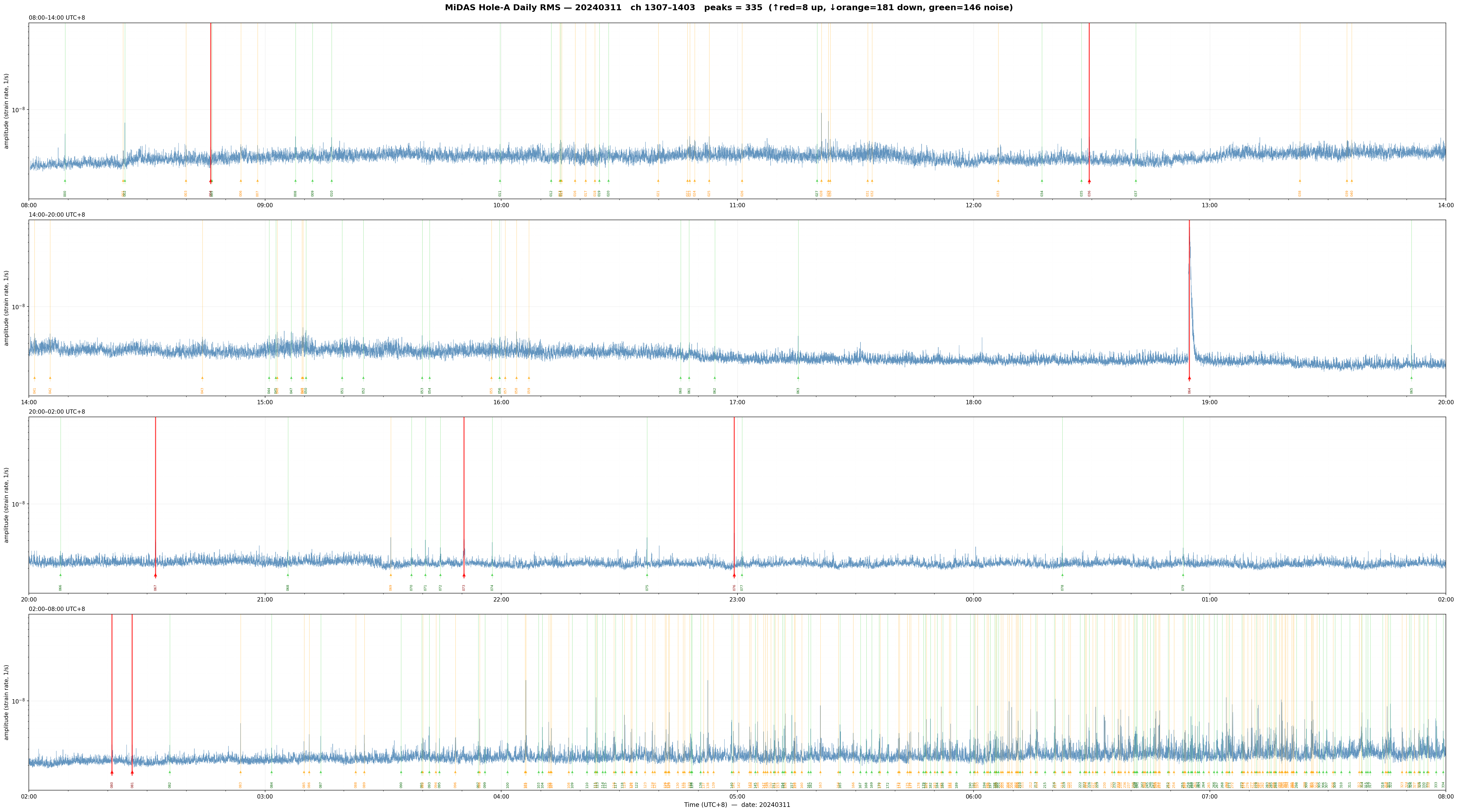Click the red peak label 036
1458x812 pixels.
1089,194
